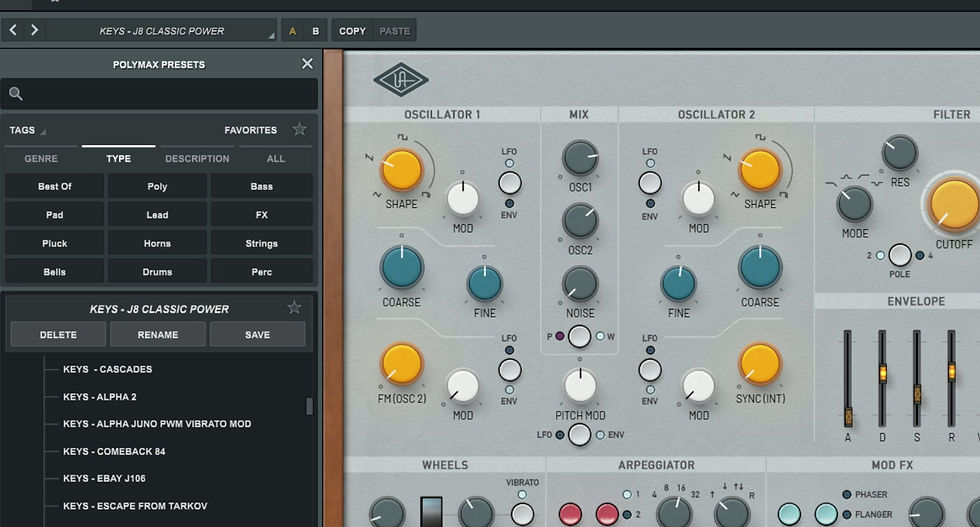Switch to the TYPE tag tab
The width and height of the screenshot is (980, 527).
pyautogui.click(x=118, y=158)
